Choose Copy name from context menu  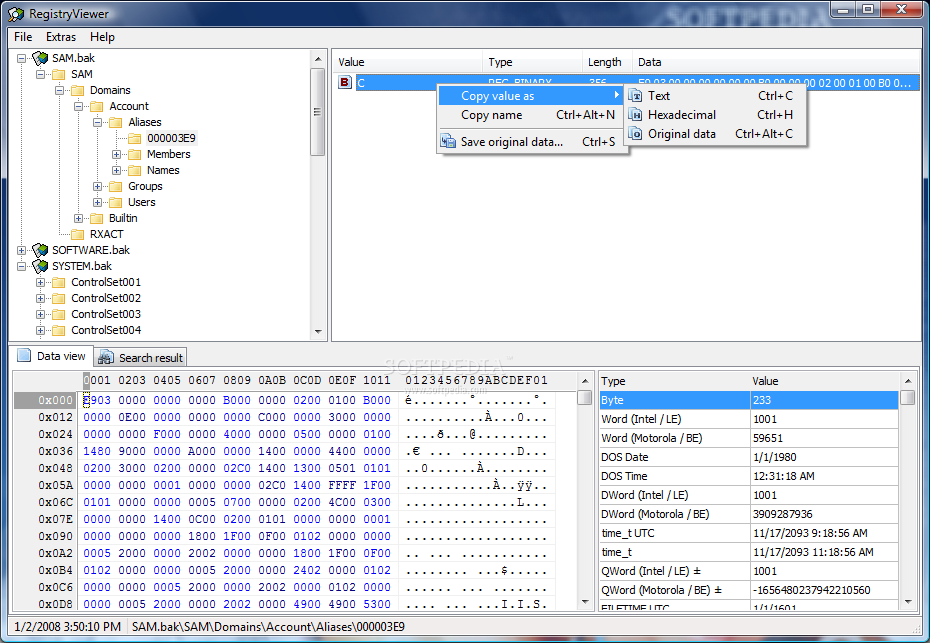click(532, 115)
